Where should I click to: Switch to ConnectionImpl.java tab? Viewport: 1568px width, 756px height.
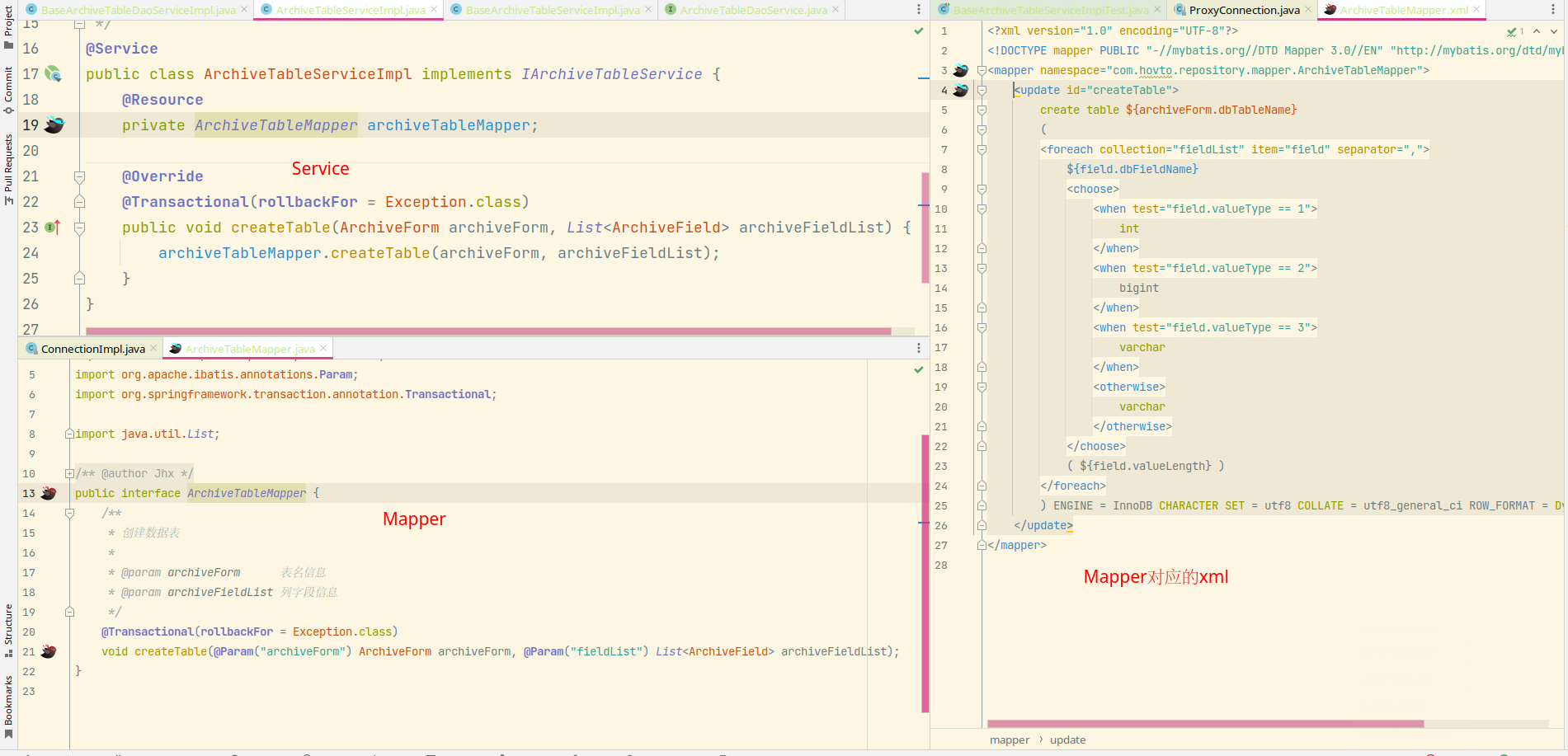pyautogui.click(x=92, y=349)
